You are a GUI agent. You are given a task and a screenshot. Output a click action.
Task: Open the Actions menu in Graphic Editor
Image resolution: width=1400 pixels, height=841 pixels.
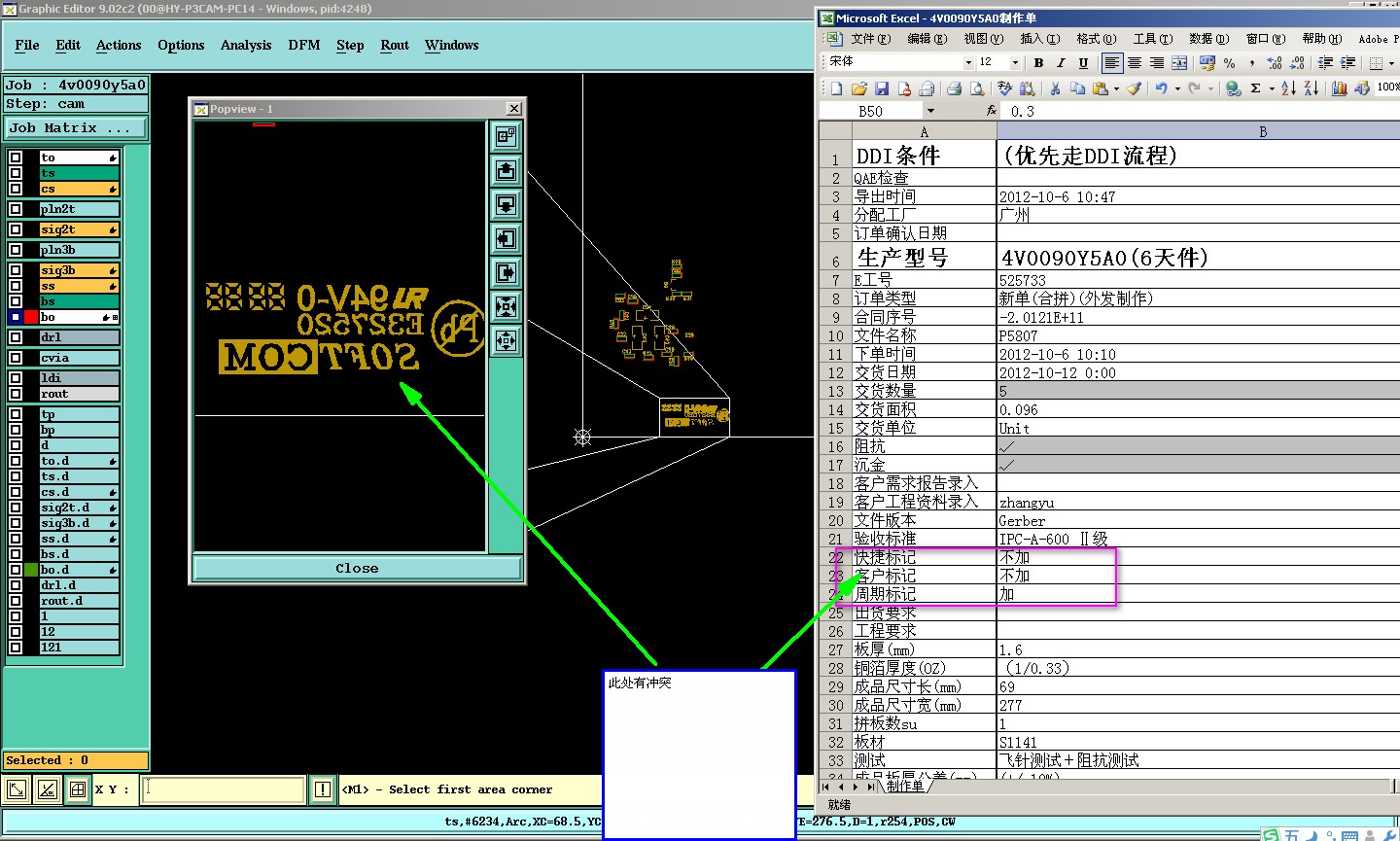point(119,45)
